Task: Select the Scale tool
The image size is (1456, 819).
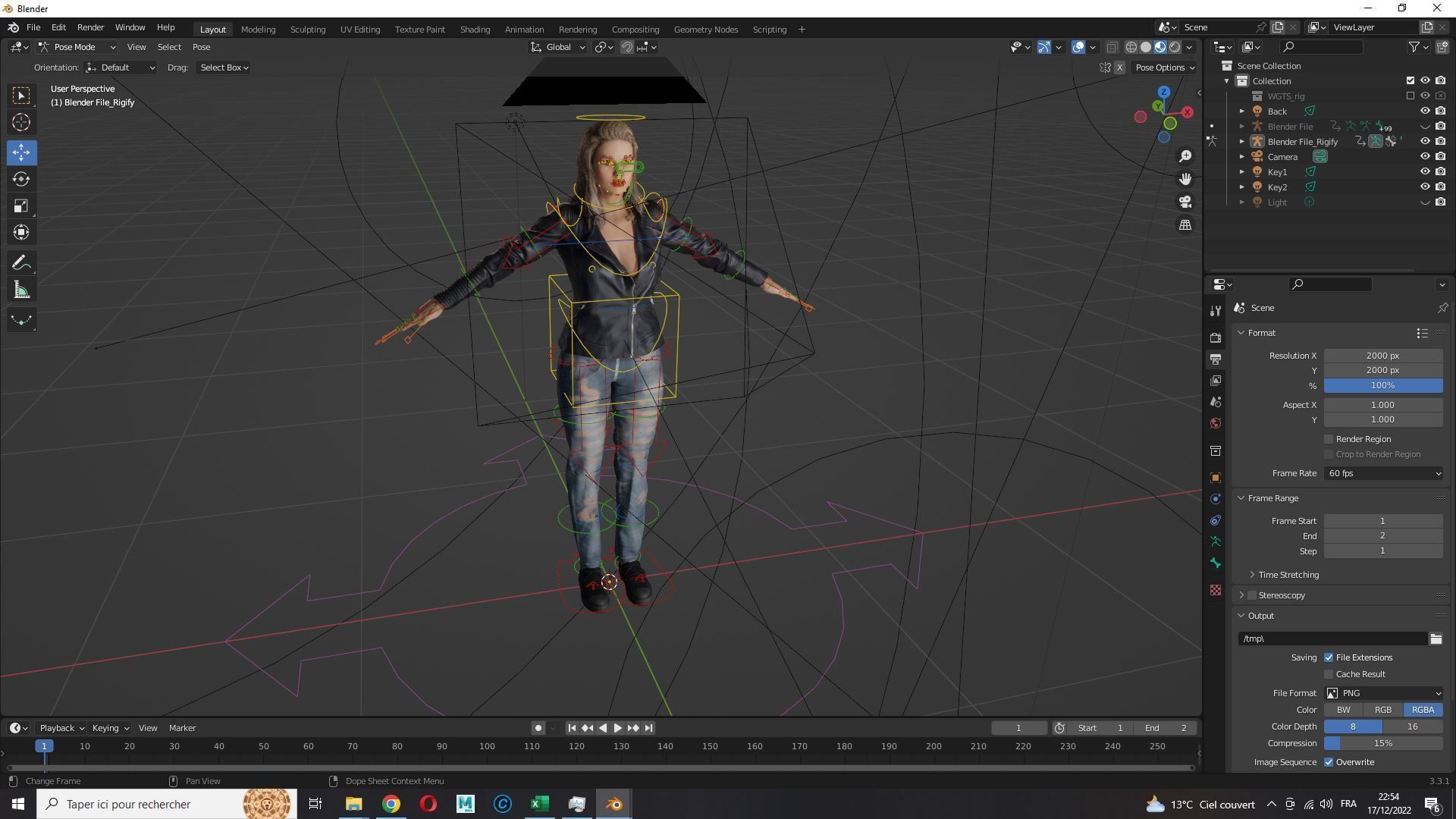Action: (x=21, y=206)
